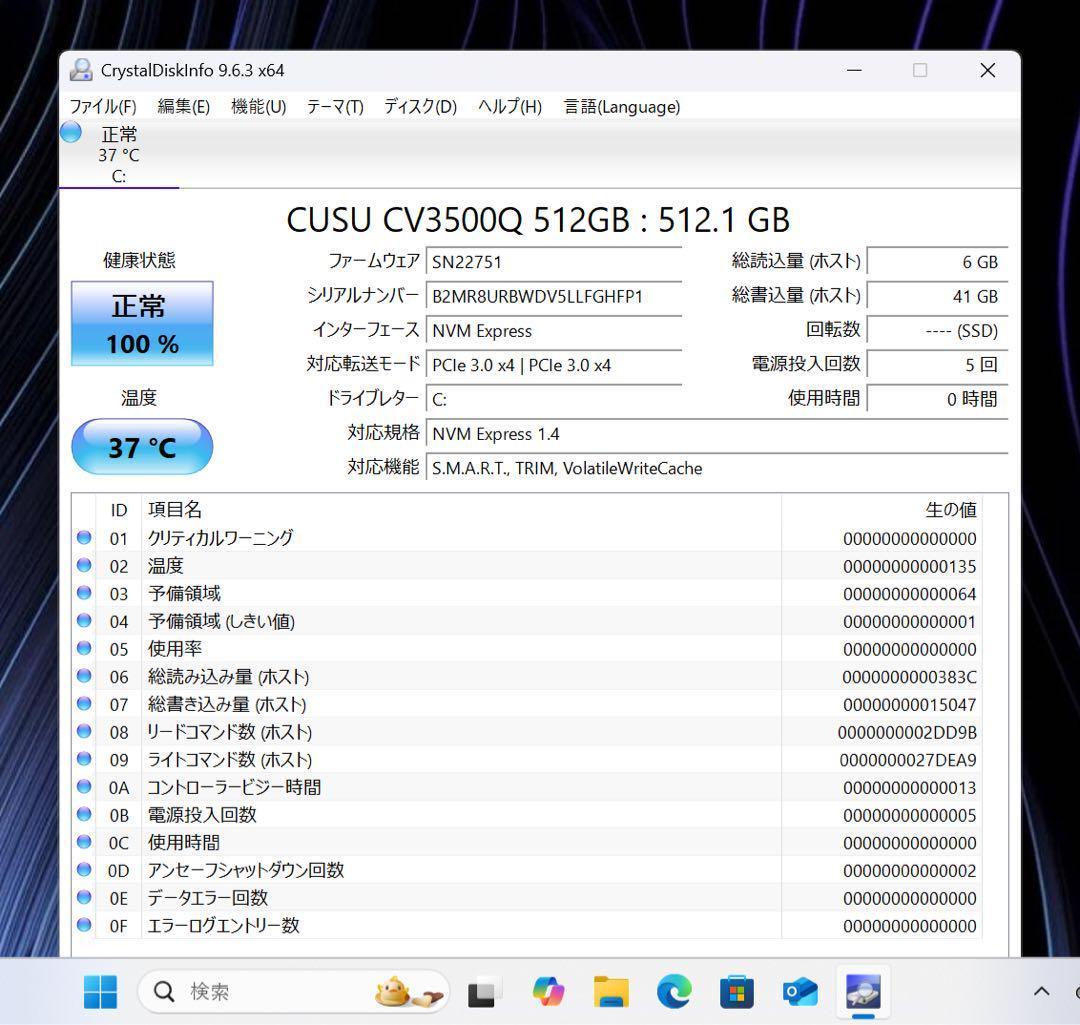Click raw value 0000000027DEA9
This screenshot has width=1080, height=1025.
tap(908, 760)
